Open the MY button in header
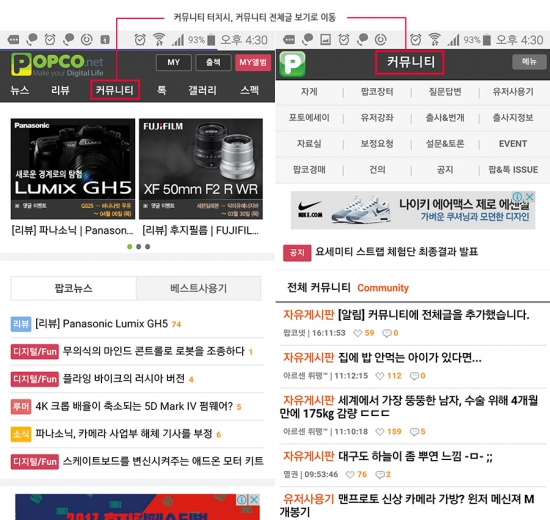Image resolution: width=550 pixels, height=520 pixels. [174, 62]
